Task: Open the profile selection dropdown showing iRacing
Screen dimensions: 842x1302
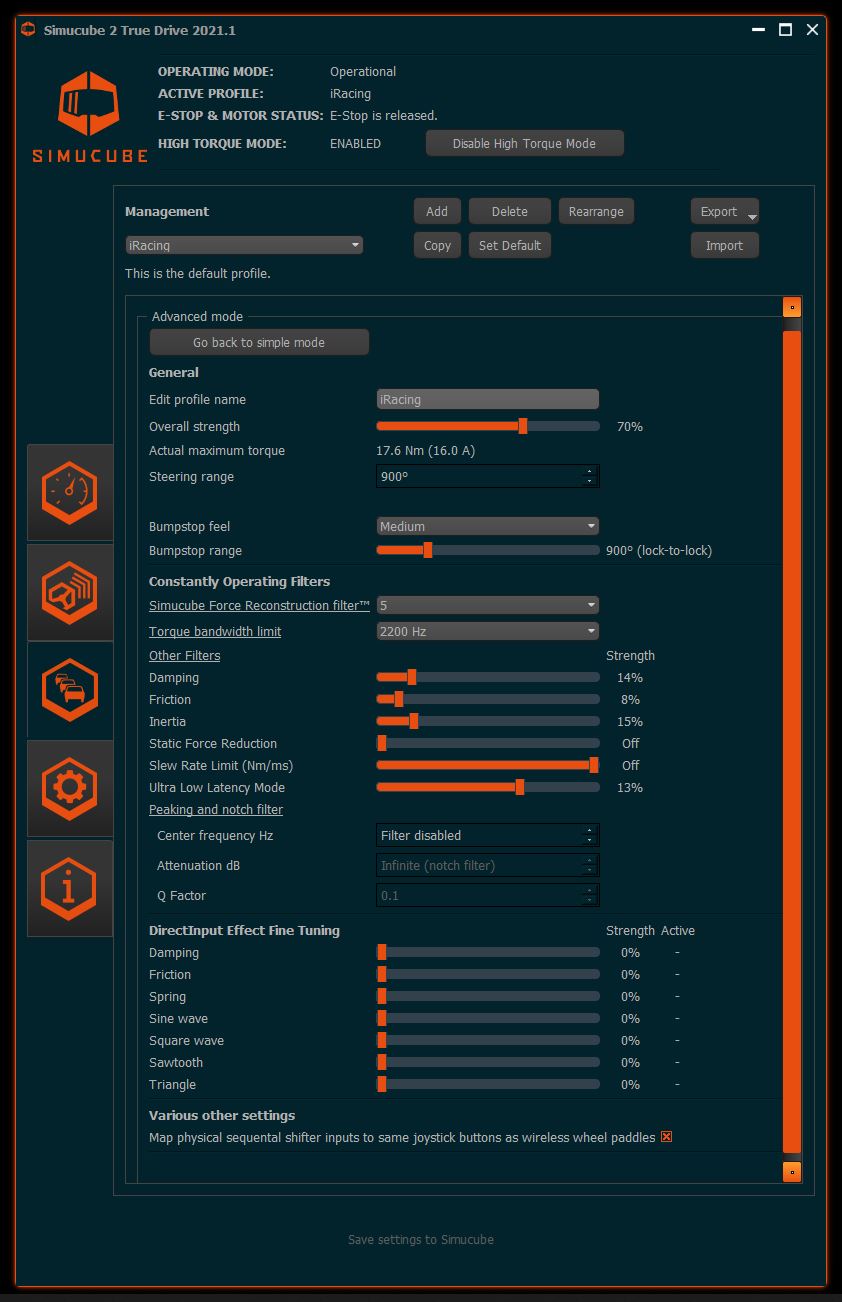Action: pos(243,245)
